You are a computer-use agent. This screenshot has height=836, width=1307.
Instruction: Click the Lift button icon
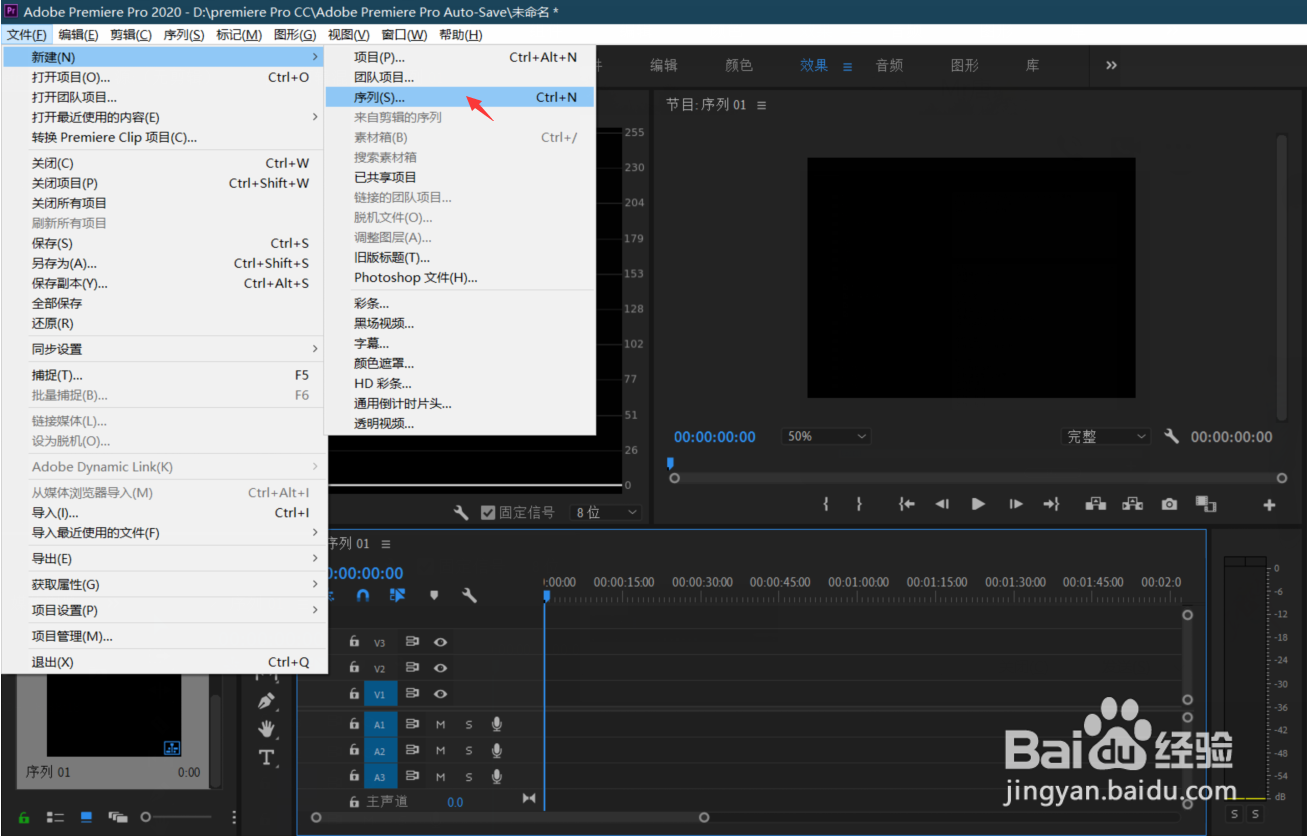tap(1096, 504)
